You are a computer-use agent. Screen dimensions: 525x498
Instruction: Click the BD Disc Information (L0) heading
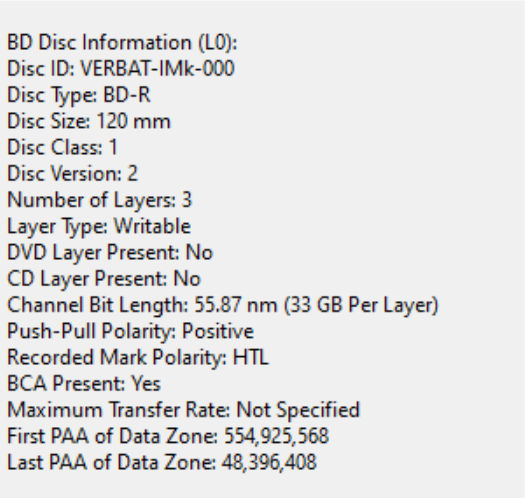point(122,43)
